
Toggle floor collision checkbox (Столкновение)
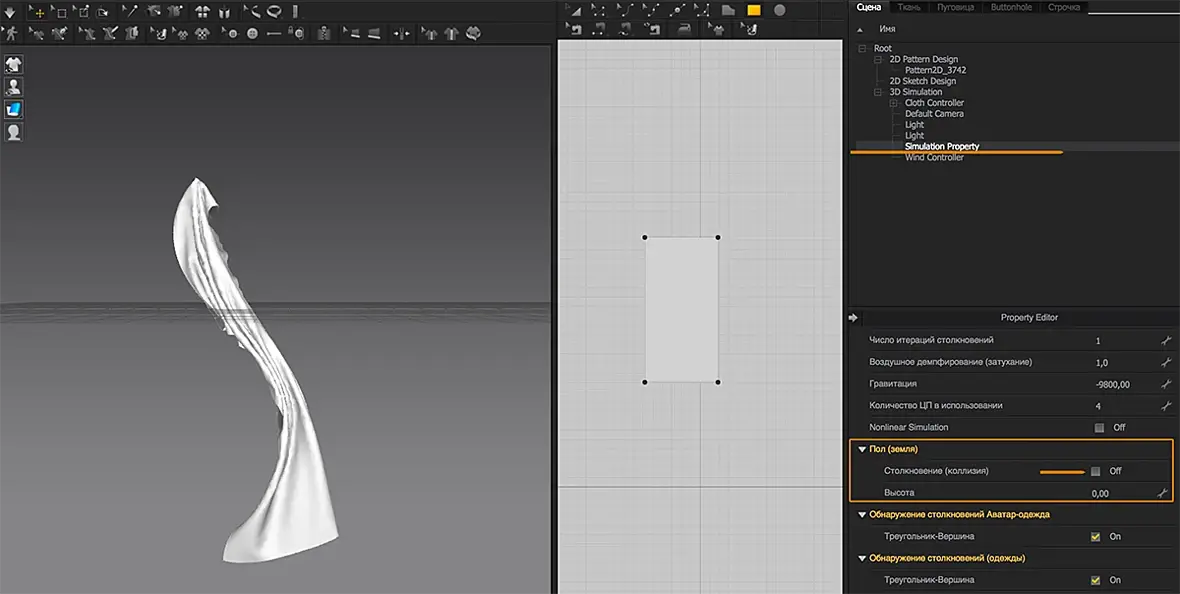pyautogui.click(x=1096, y=471)
